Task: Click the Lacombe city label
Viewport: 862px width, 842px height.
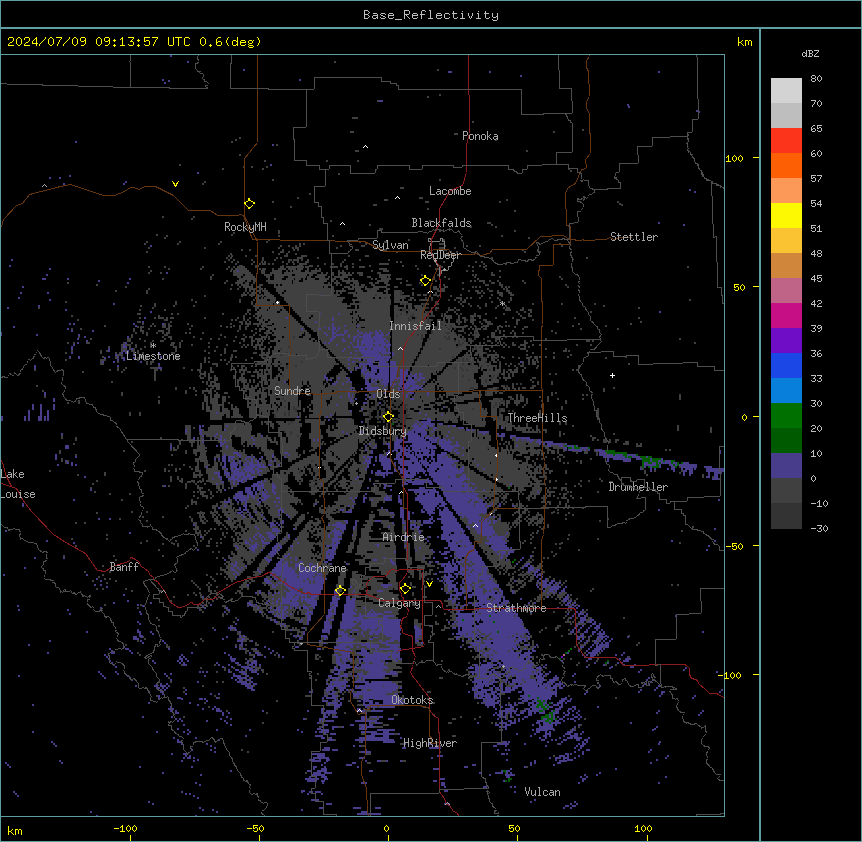Action: (450, 191)
